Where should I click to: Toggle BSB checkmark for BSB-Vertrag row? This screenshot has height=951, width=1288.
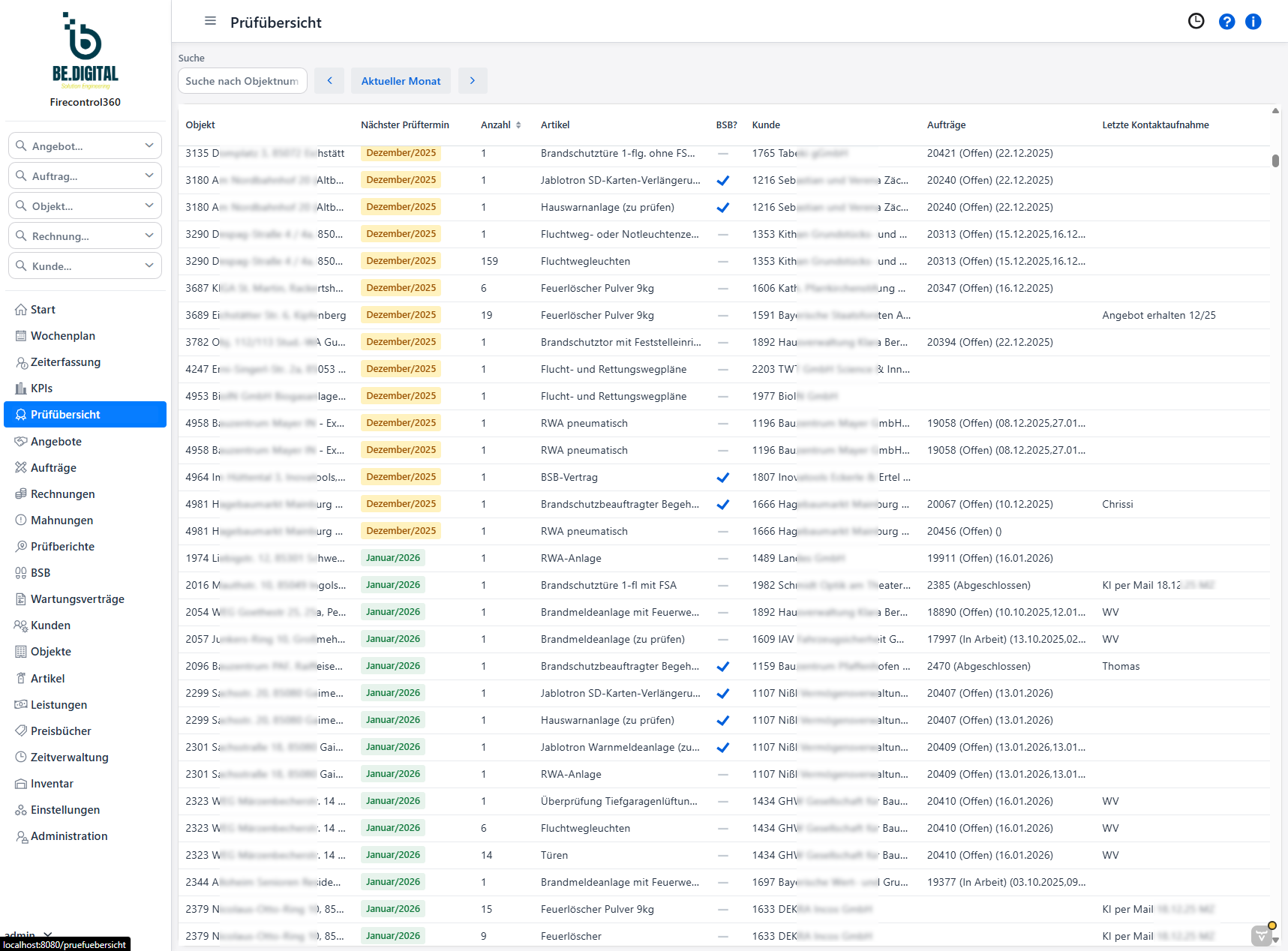point(722,478)
